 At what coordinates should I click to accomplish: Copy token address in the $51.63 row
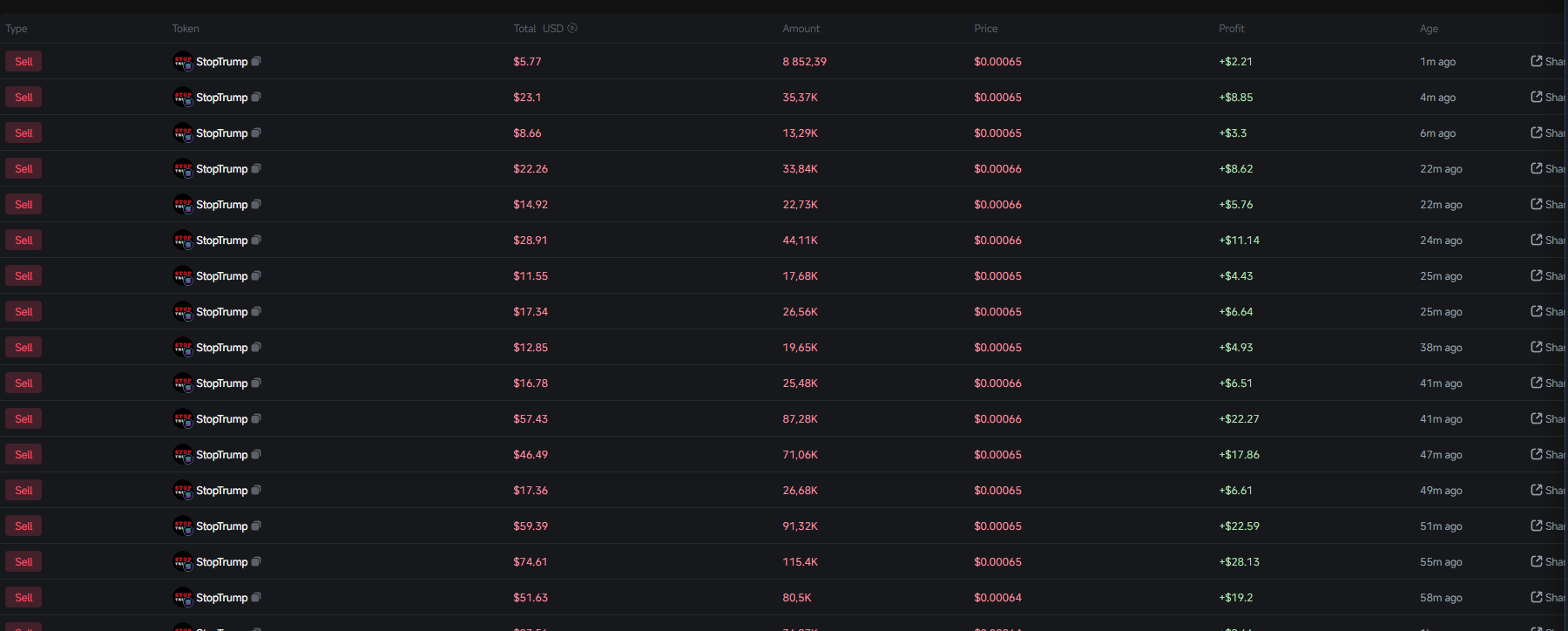[256, 597]
